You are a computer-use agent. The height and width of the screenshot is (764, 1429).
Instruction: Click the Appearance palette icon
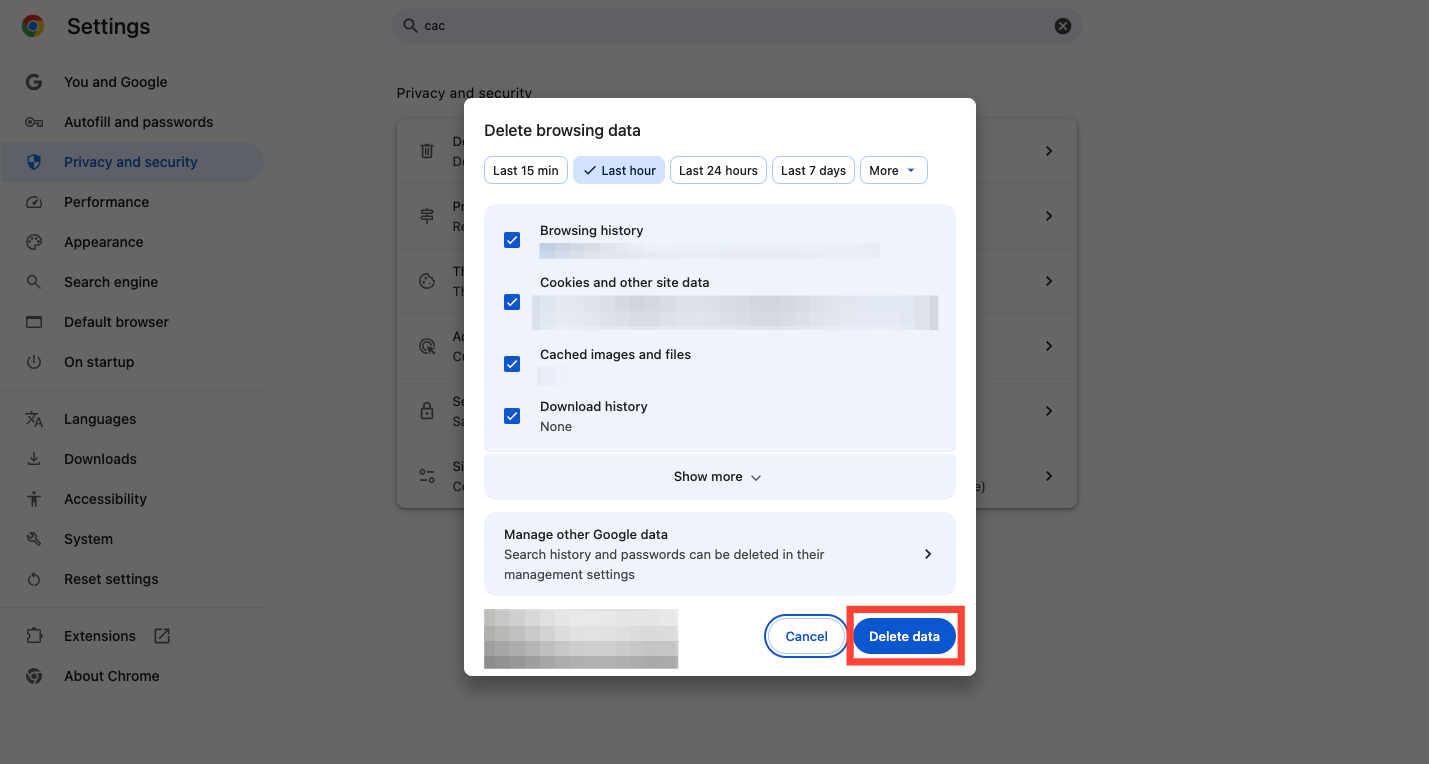34,242
